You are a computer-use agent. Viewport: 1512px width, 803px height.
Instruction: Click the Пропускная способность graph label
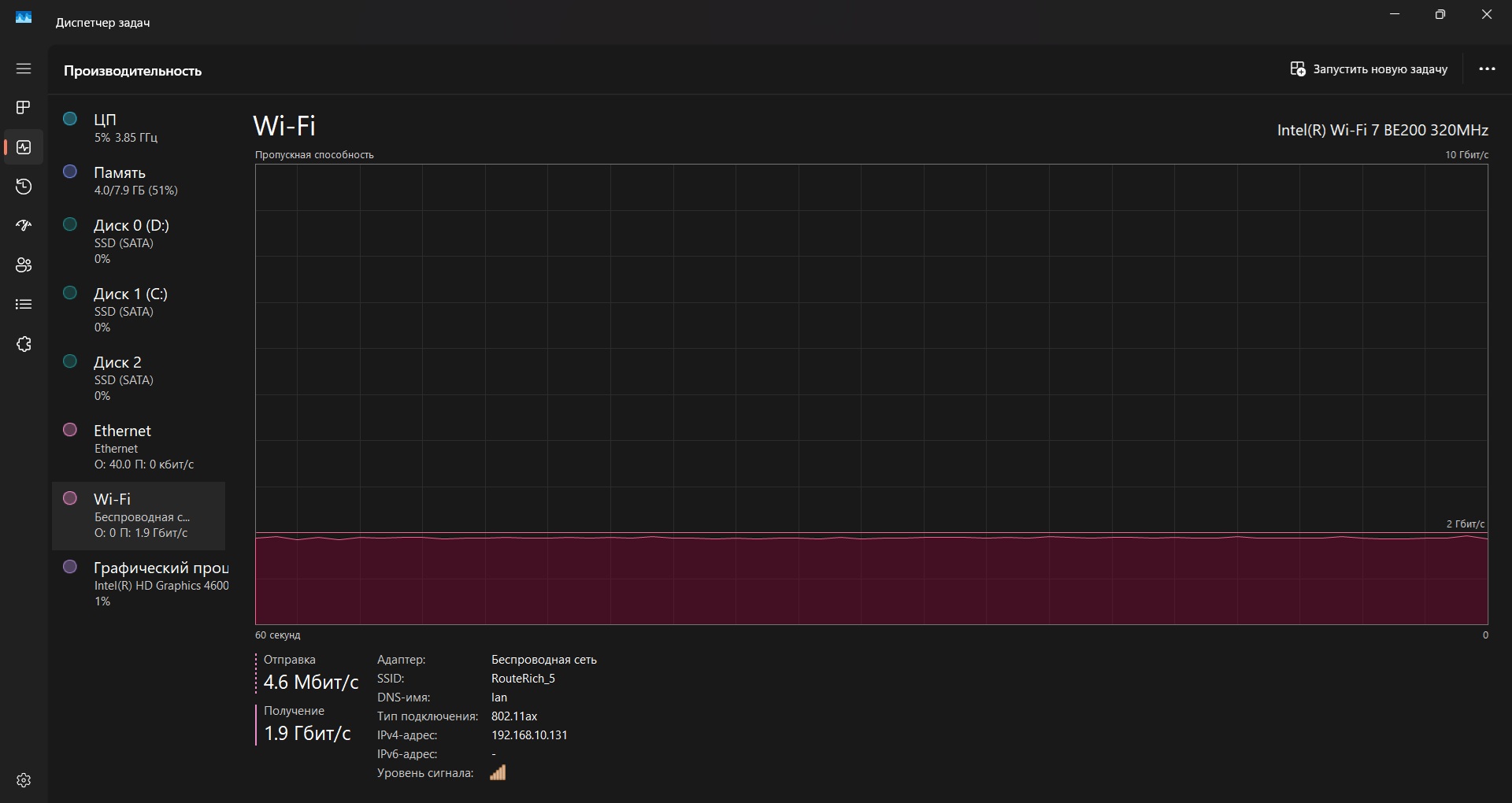click(x=314, y=155)
